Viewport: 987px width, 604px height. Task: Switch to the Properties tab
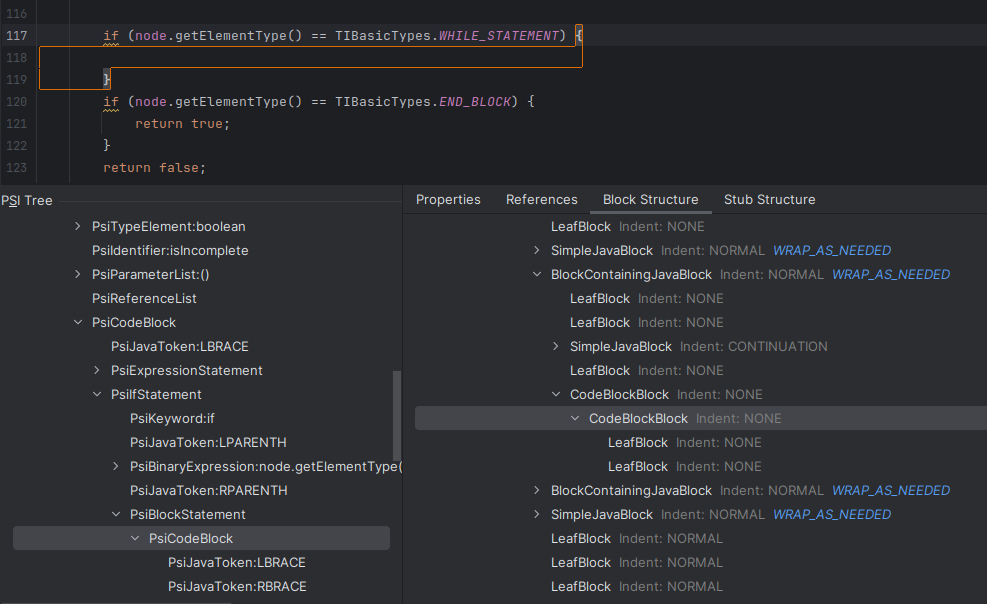pyautogui.click(x=448, y=199)
